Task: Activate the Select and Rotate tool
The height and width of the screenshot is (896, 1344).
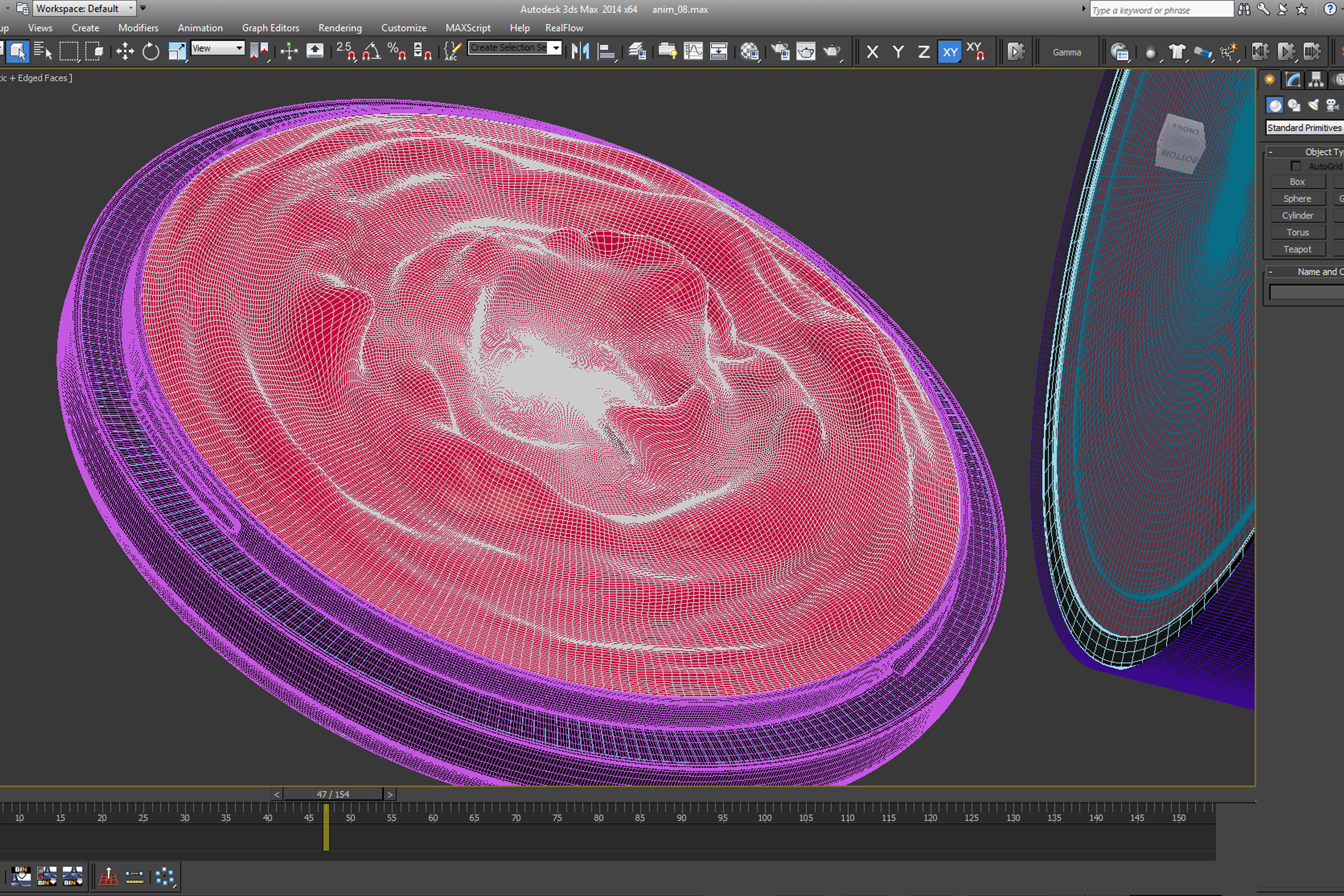Action: click(x=151, y=52)
